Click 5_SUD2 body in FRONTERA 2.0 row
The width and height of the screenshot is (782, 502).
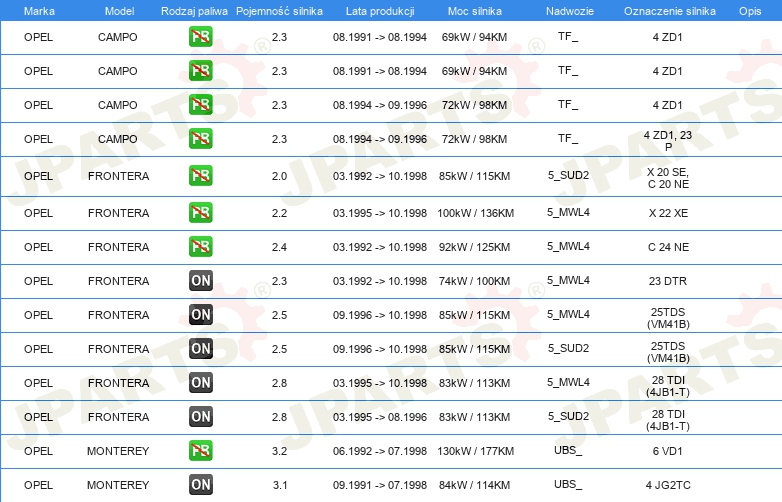coord(568,175)
